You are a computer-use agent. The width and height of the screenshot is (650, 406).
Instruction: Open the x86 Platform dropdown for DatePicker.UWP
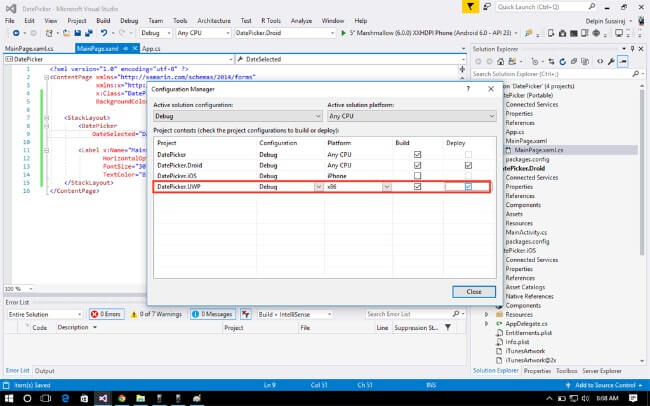point(386,187)
